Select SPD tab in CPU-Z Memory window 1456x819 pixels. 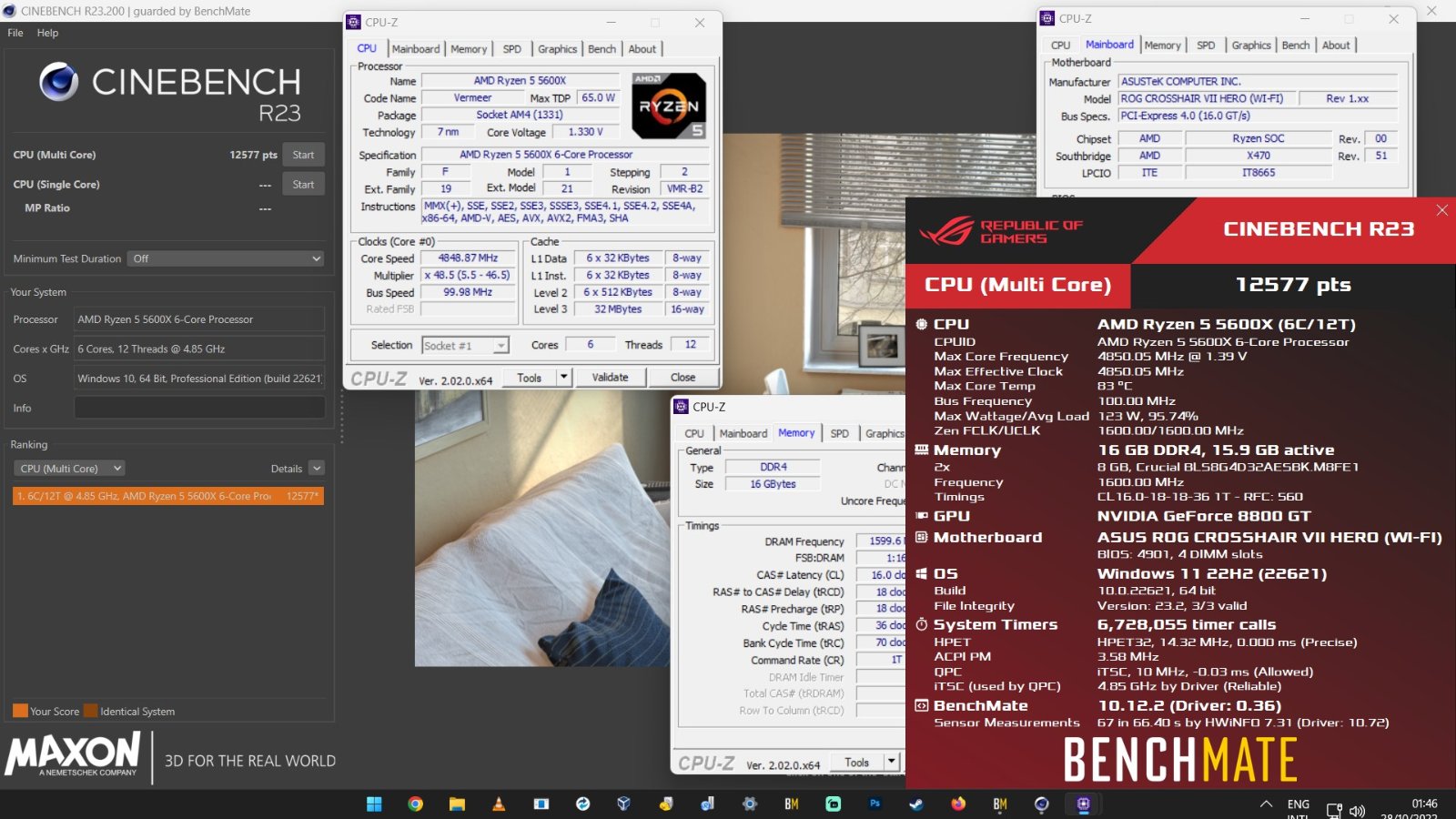point(839,434)
